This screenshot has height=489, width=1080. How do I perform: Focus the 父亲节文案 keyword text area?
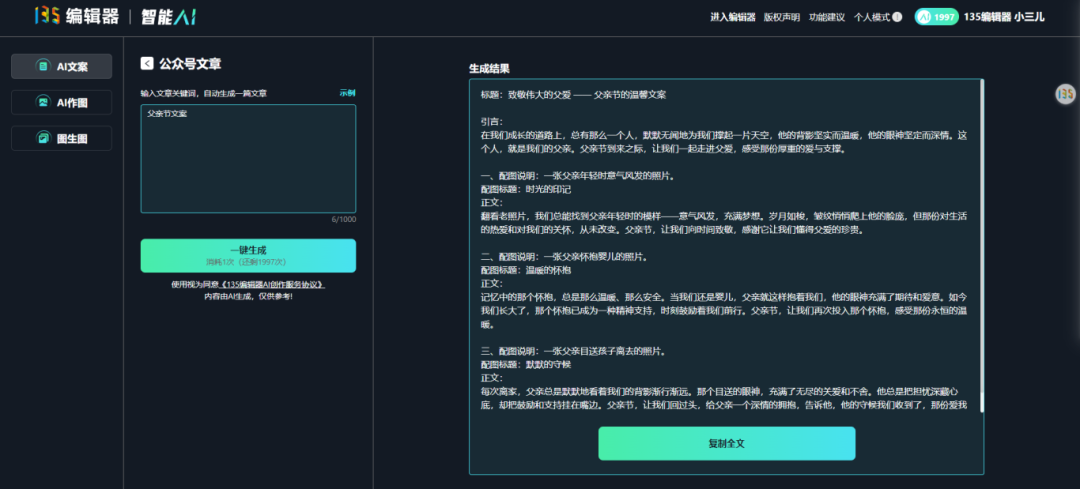(x=248, y=158)
